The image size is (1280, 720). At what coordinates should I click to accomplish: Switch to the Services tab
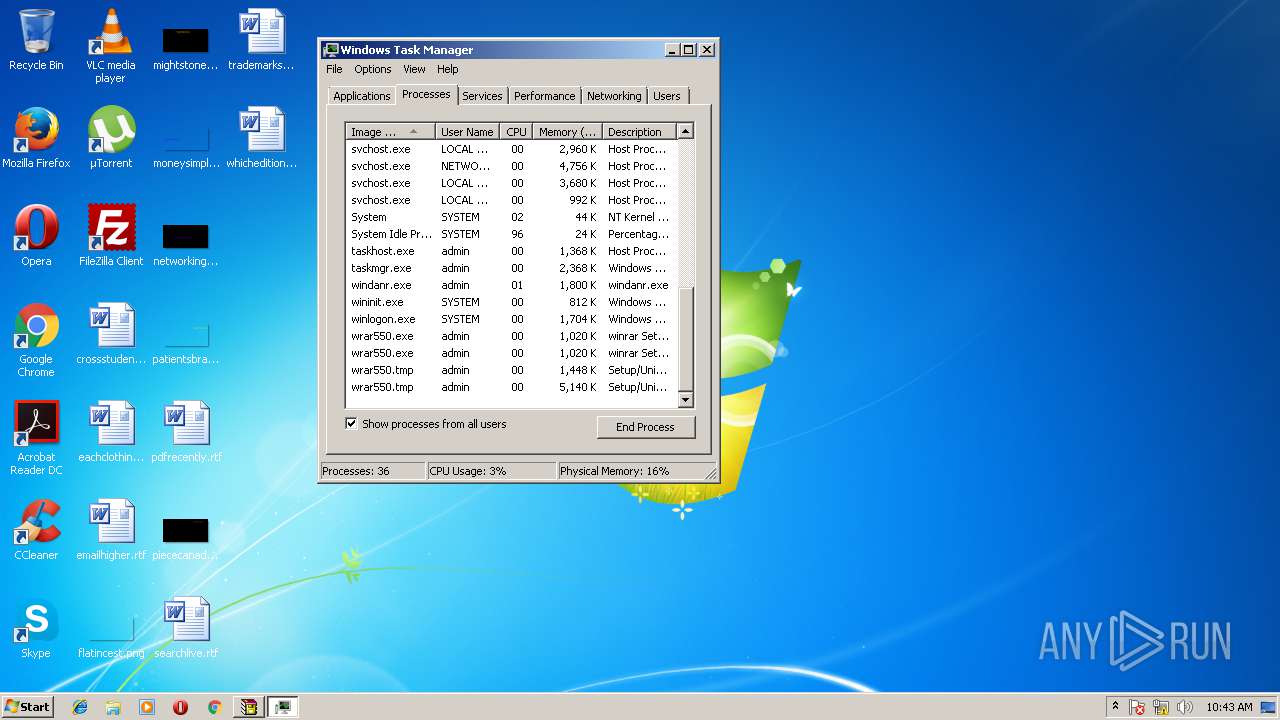coord(482,96)
